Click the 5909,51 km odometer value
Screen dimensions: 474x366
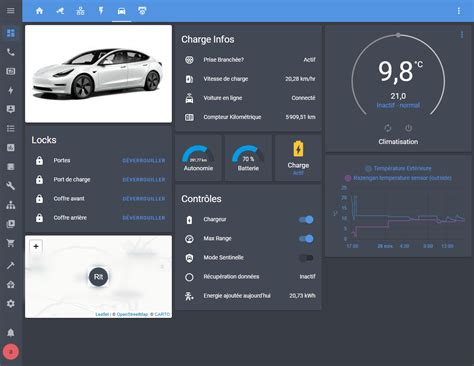300,117
